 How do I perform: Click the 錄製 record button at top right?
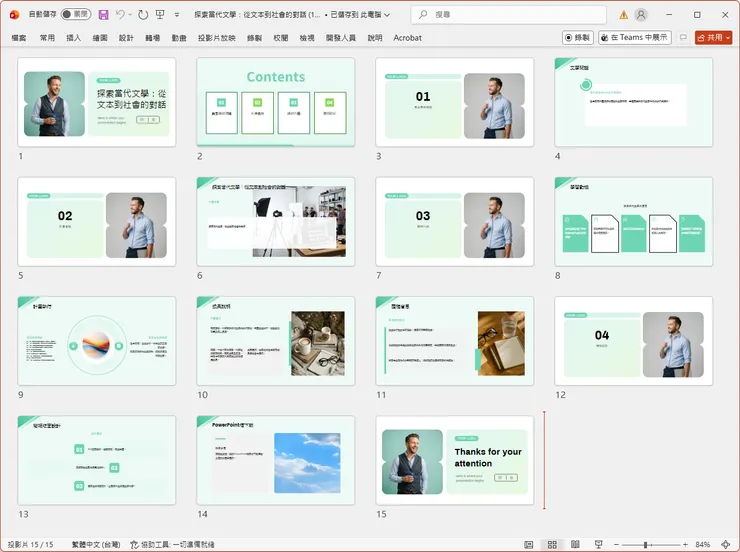(x=578, y=38)
